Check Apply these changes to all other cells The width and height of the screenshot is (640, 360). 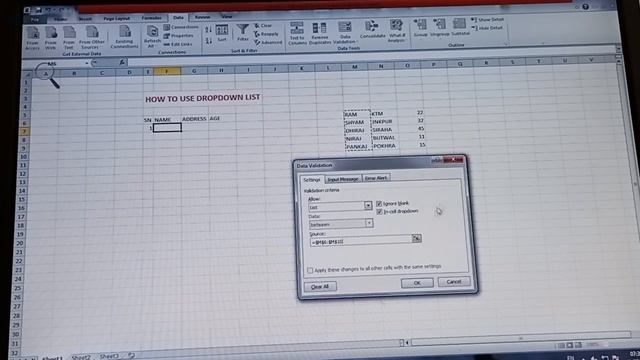click(x=310, y=271)
